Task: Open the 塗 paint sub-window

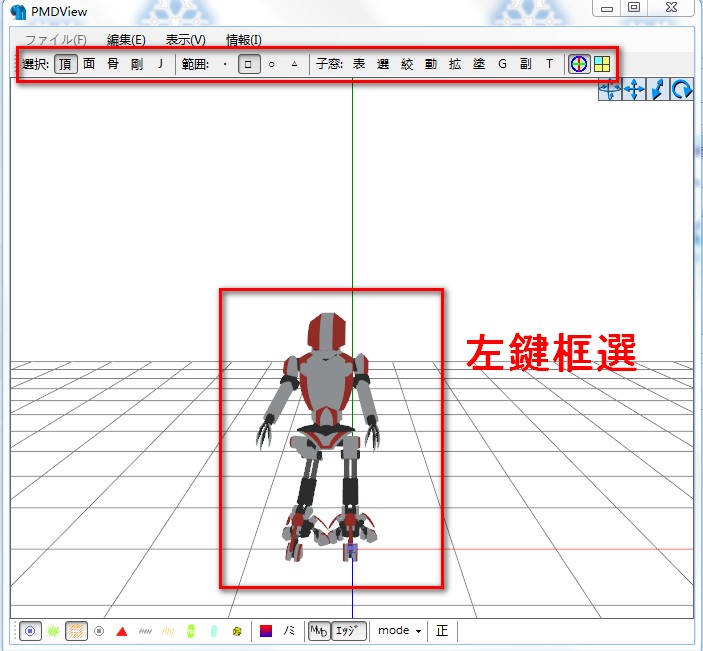Action: click(479, 64)
